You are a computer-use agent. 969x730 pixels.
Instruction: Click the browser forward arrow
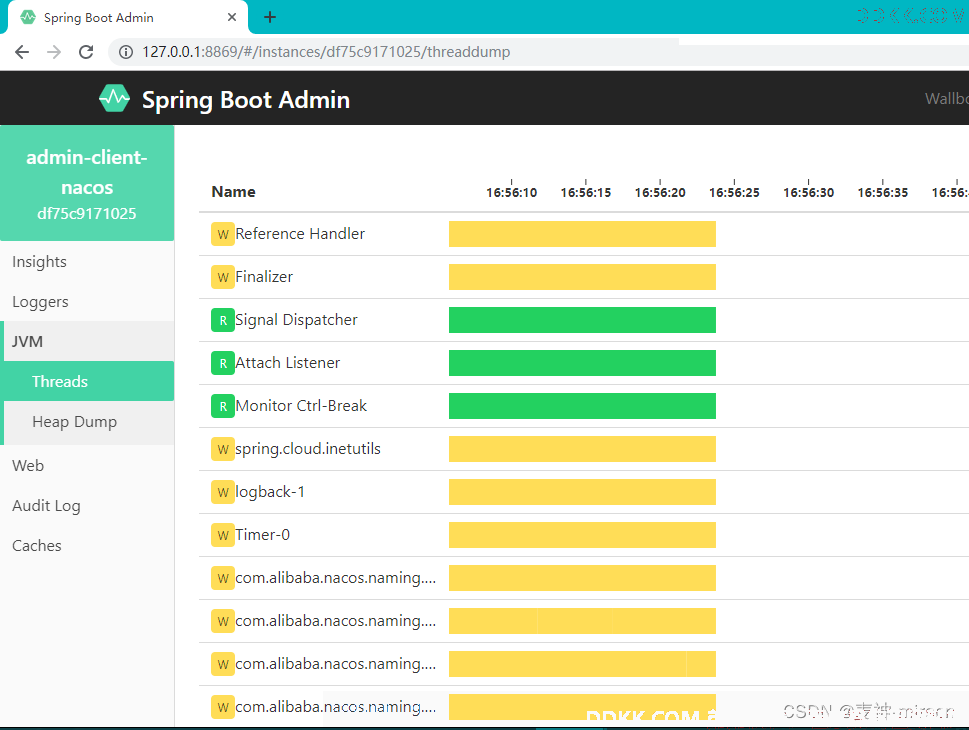click(54, 52)
